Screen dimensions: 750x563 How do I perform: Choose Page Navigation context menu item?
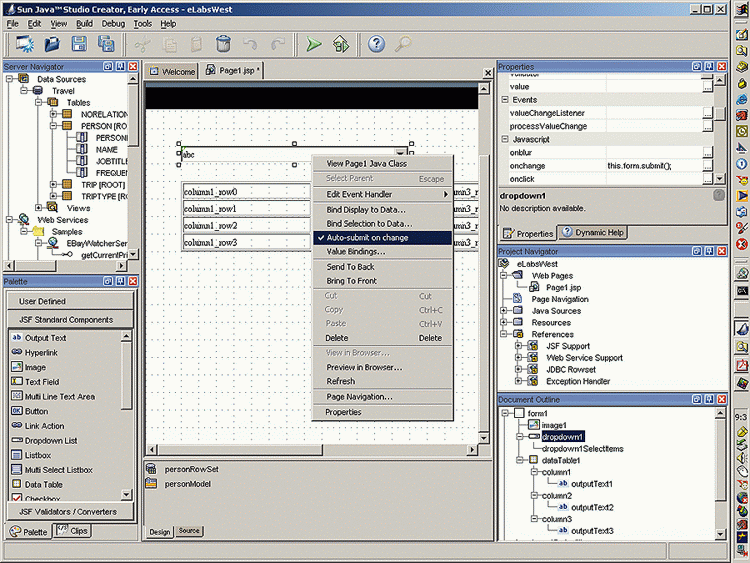[x=382, y=397]
